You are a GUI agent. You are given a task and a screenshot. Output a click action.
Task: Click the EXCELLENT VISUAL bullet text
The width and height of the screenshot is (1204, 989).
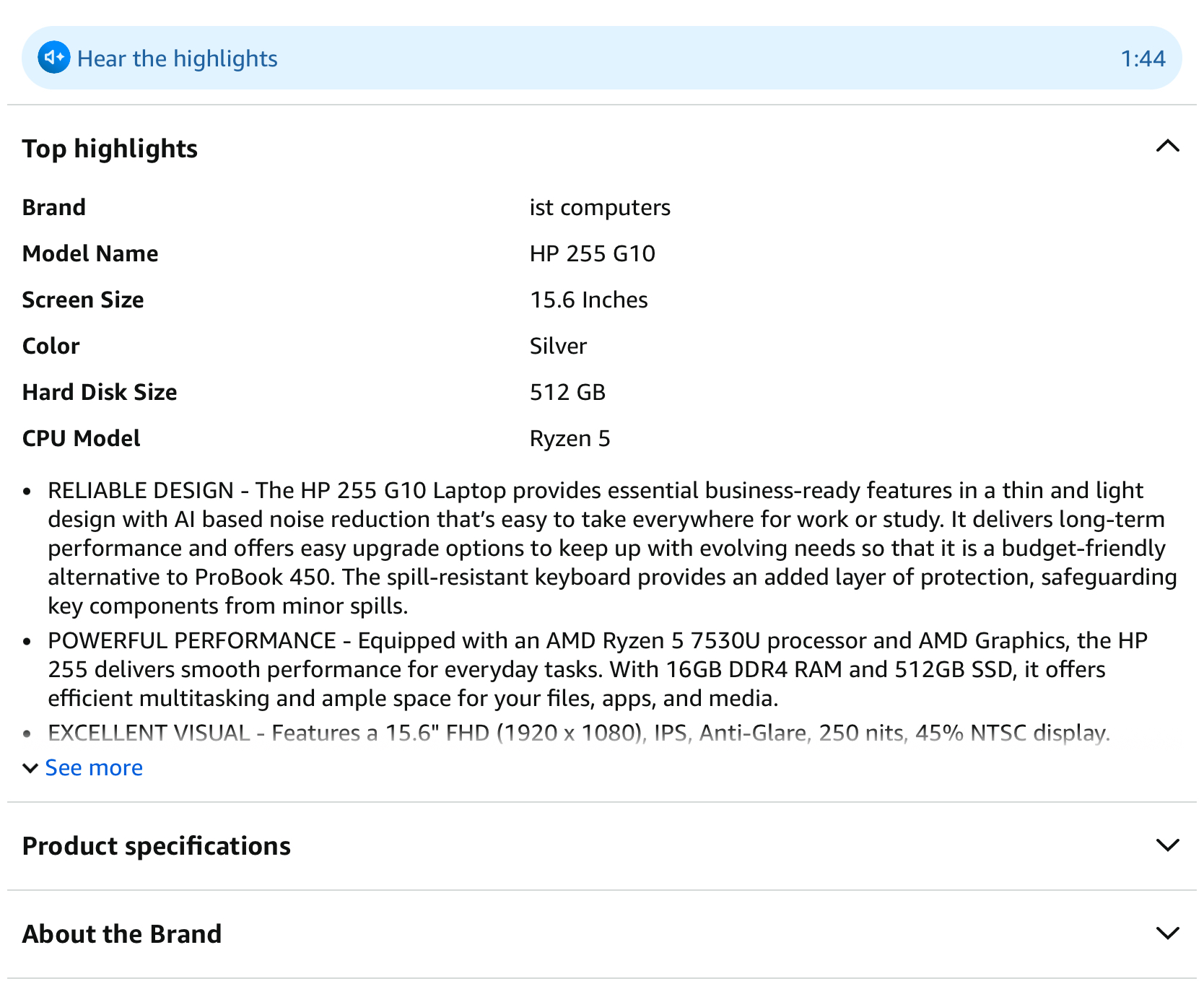coord(579,733)
